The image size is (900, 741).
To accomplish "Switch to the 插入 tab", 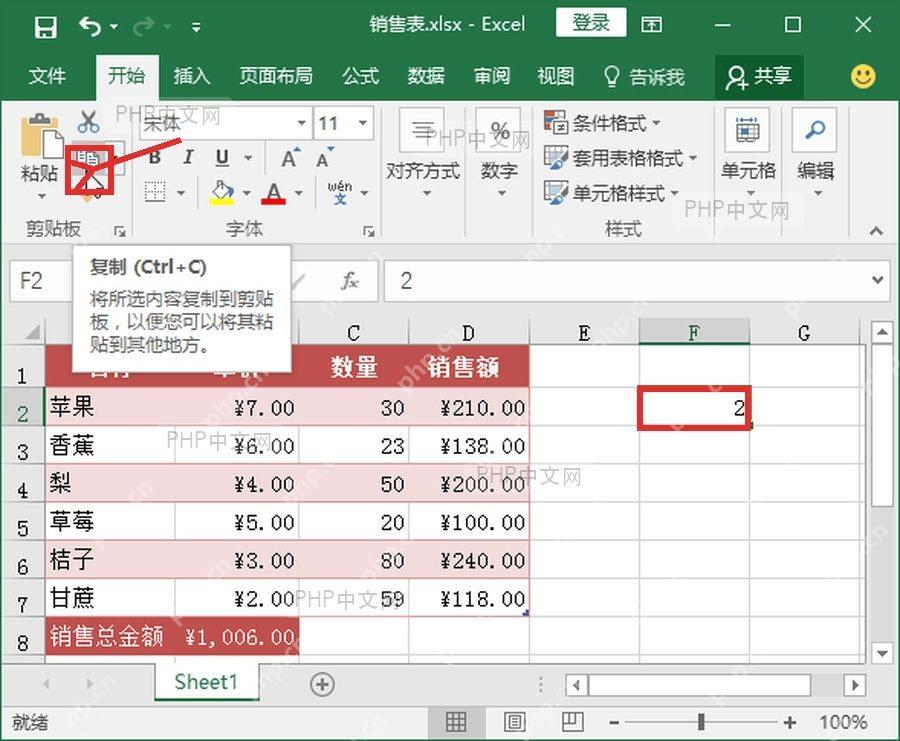I will click(x=192, y=76).
